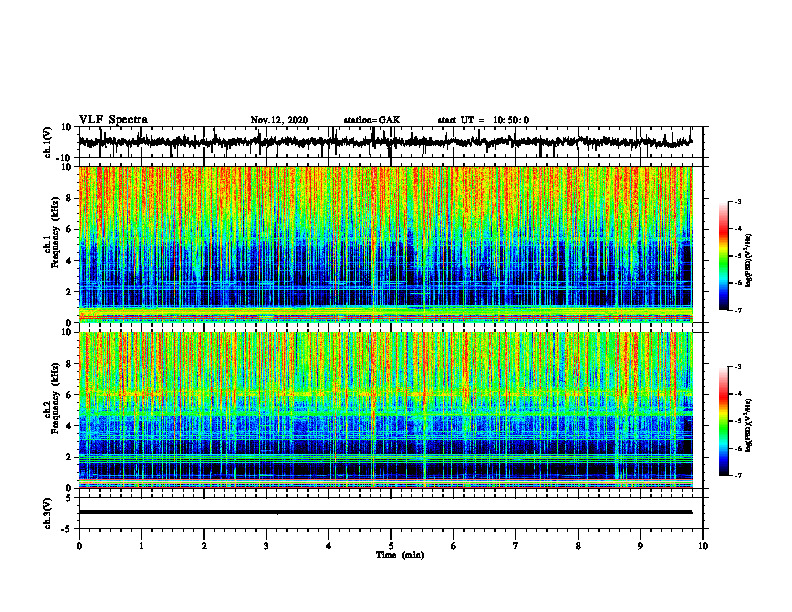The width and height of the screenshot is (792, 612).
Task: Click time axis tick label "9"
Action: click(640, 546)
